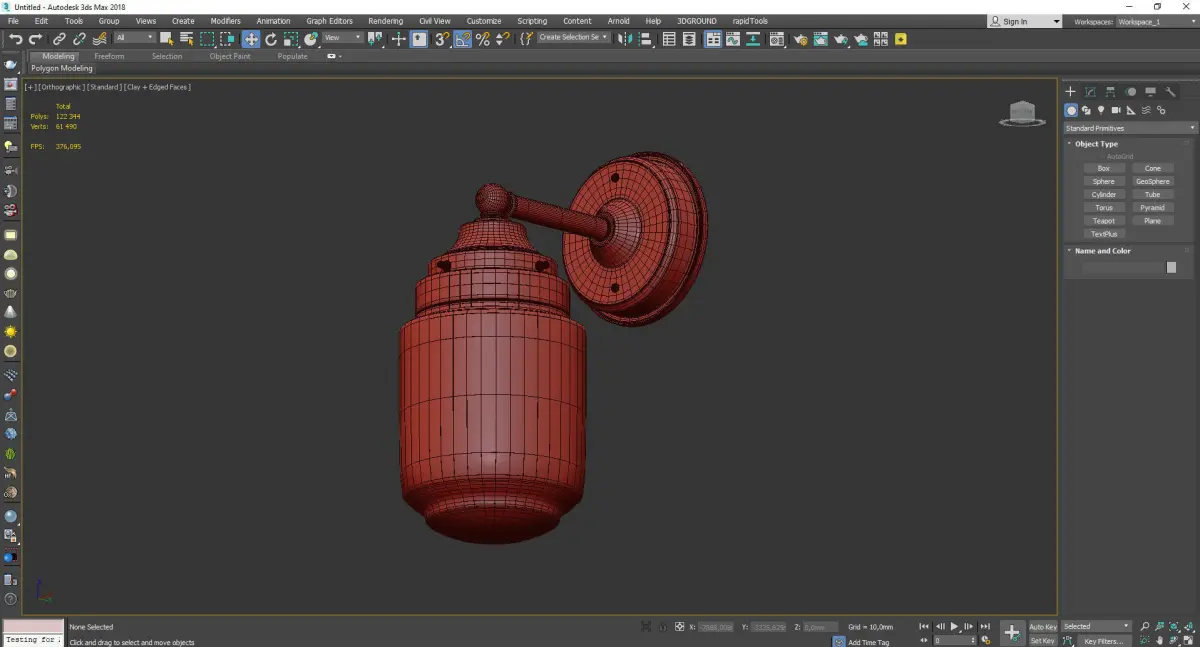
Task: Open the Utilities wrench panel
Action: click(x=1170, y=92)
